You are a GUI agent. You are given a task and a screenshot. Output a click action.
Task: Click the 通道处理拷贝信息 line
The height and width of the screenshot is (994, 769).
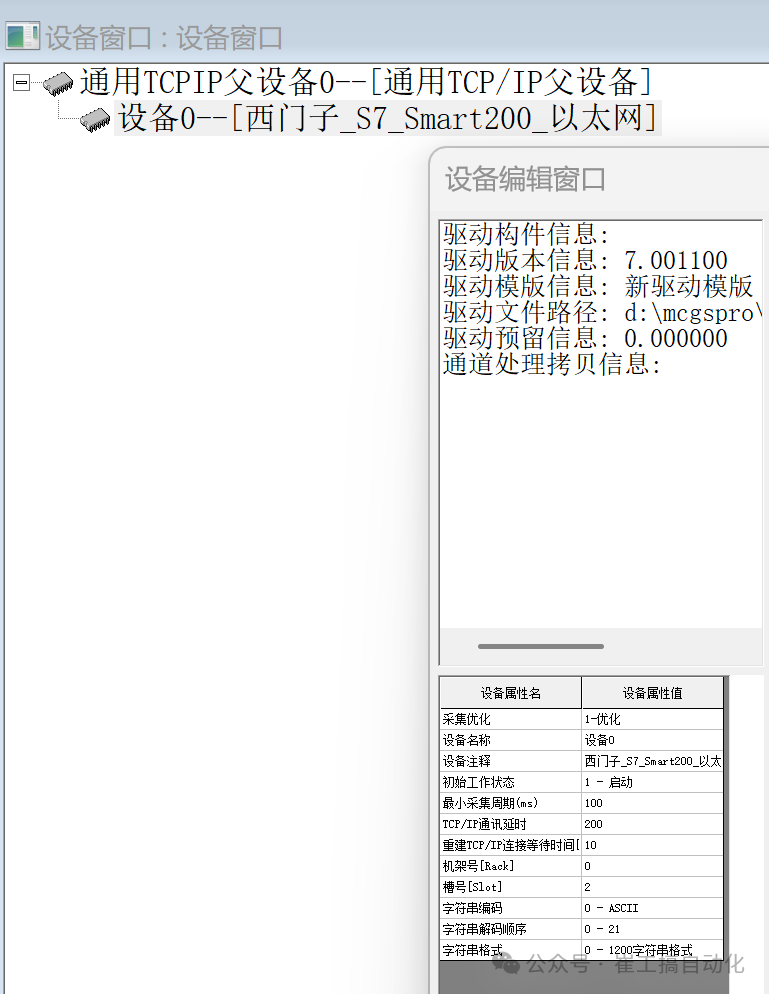(x=552, y=364)
